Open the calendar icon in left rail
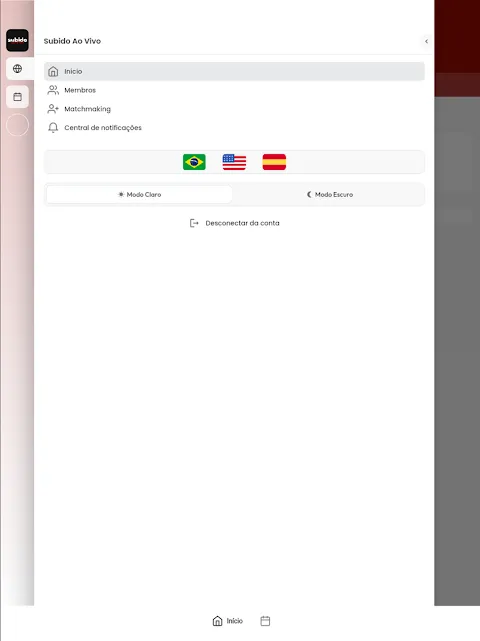480x641 pixels. point(17,97)
